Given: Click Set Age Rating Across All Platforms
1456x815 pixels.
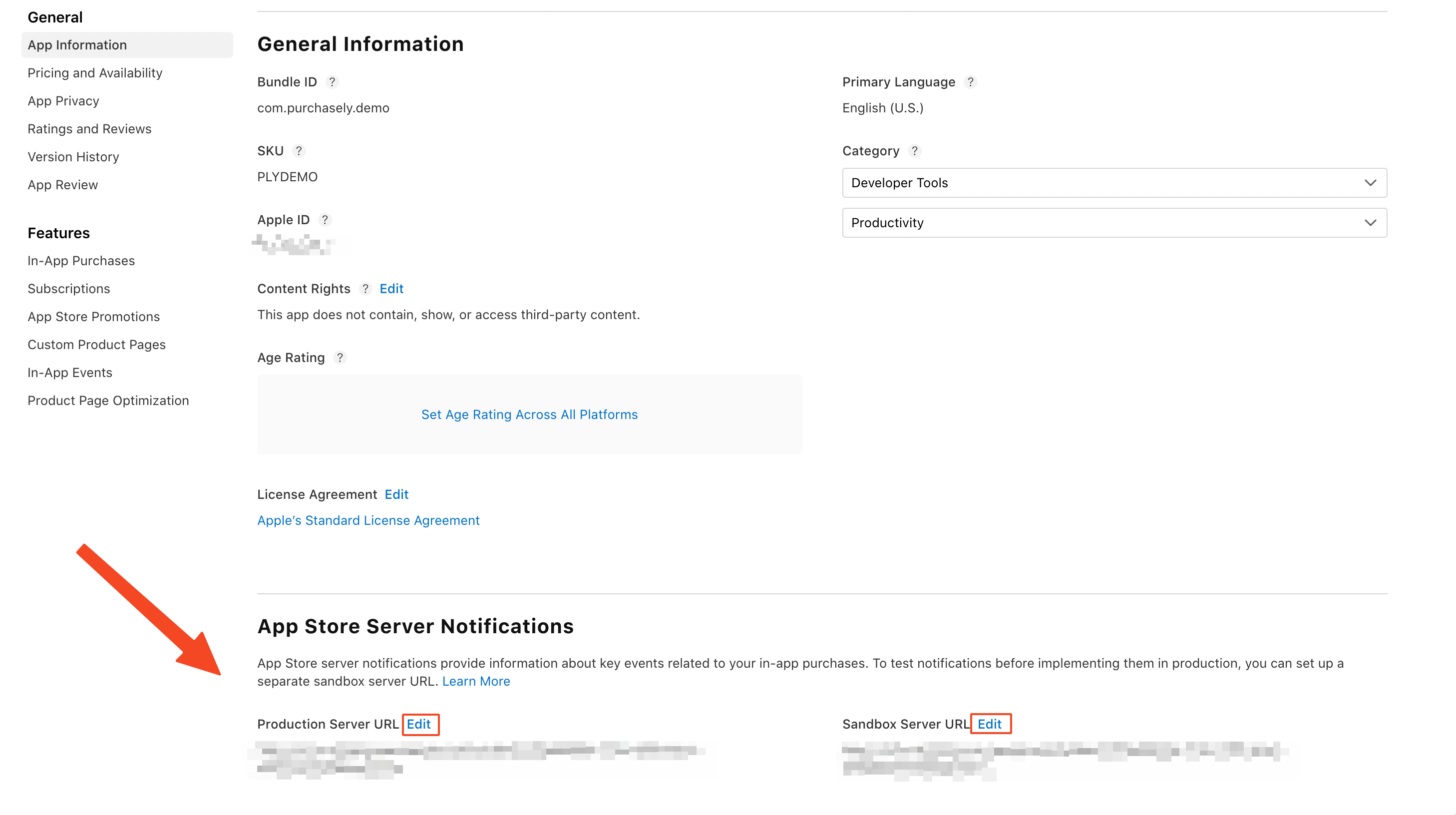Looking at the screenshot, I should 529,414.
